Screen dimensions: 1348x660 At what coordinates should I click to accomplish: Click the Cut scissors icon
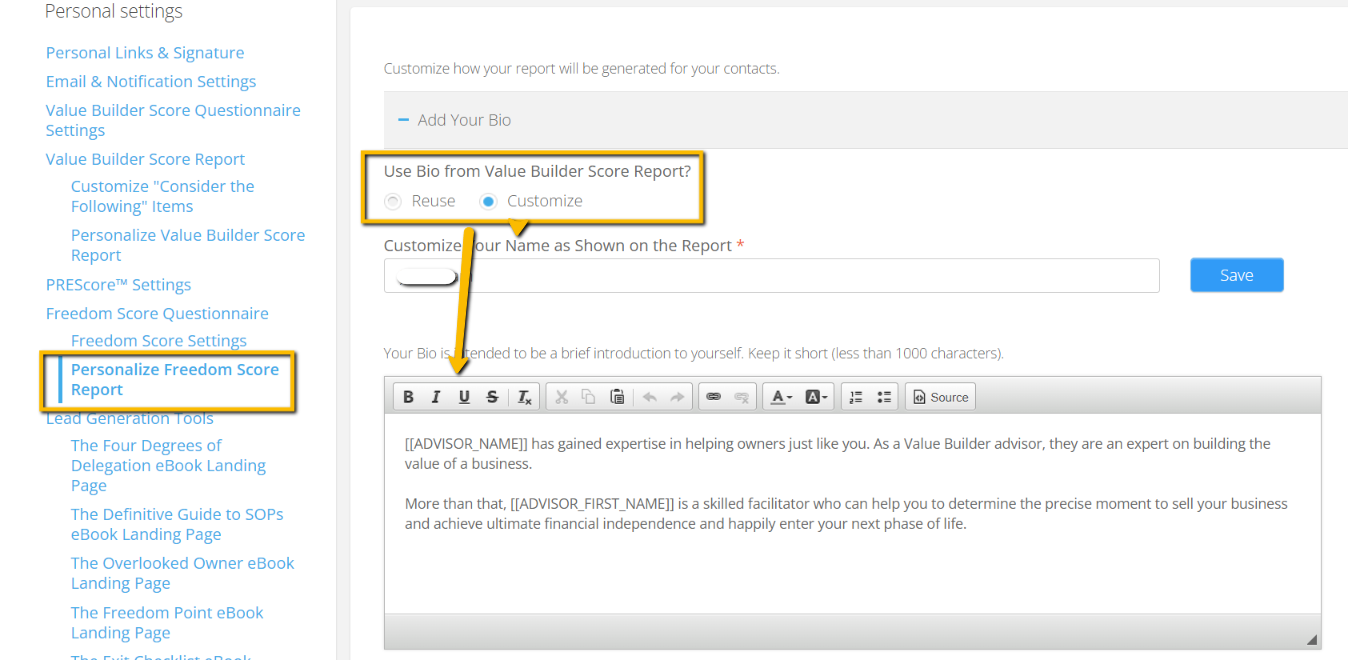coord(561,397)
